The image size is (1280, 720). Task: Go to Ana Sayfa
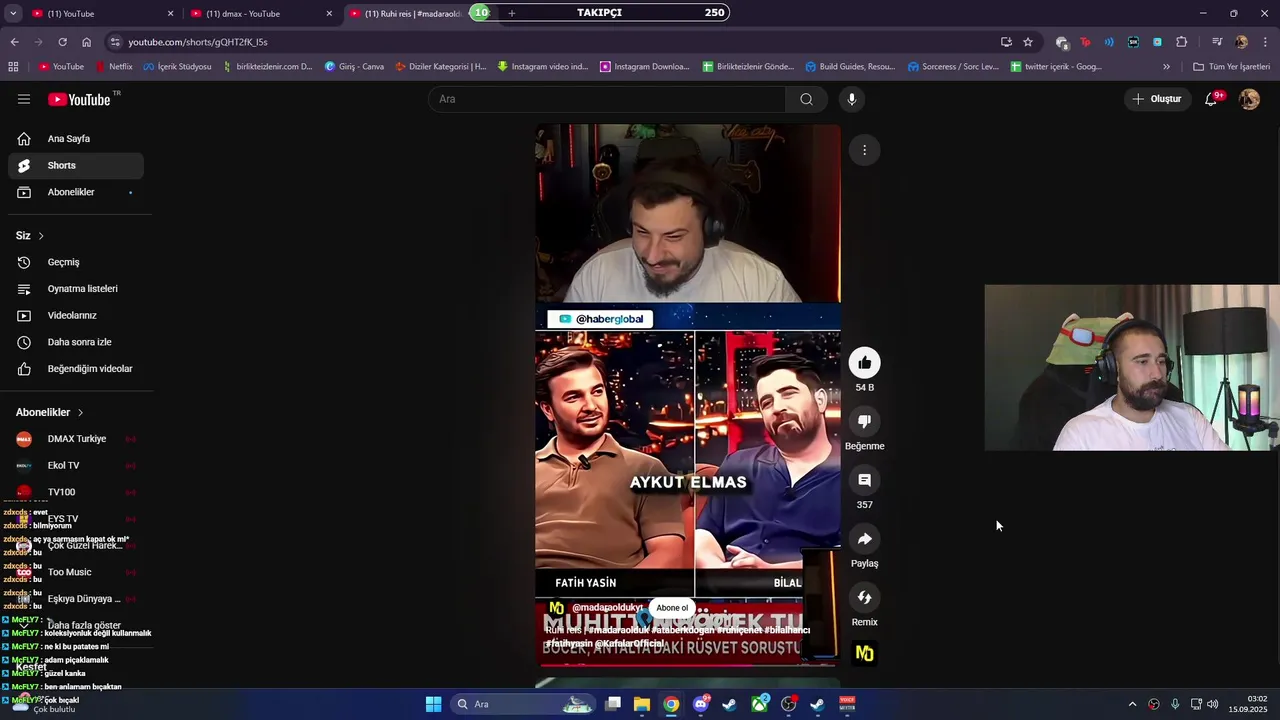76,139
